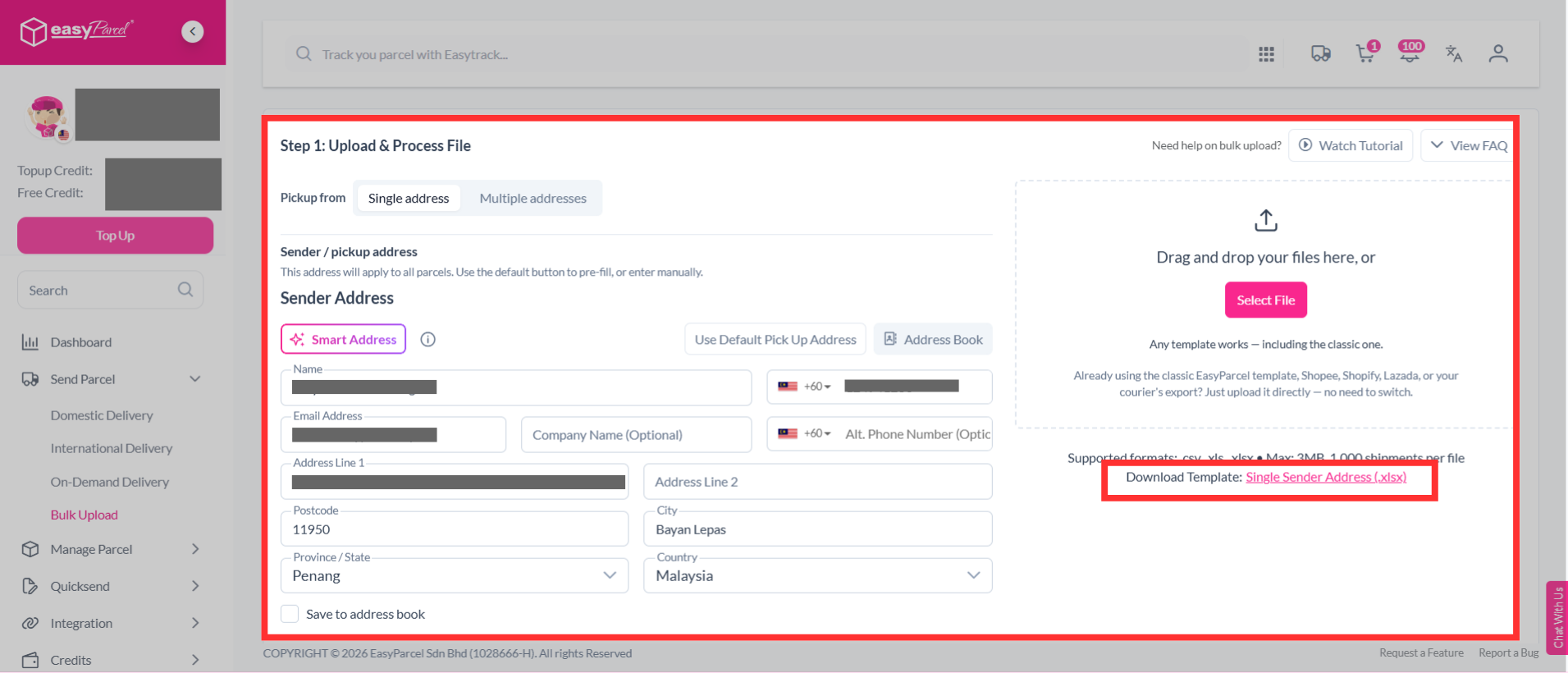
Task: Click the Smart Address button
Action: coord(343,339)
